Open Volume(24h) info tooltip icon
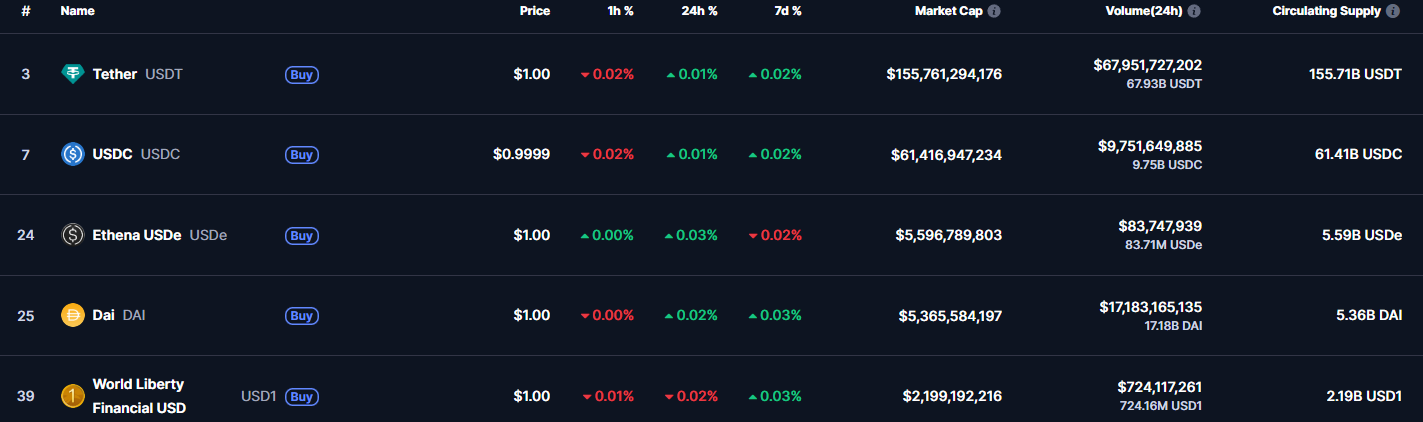1423x422 pixels. click(x=1194, y=11)
